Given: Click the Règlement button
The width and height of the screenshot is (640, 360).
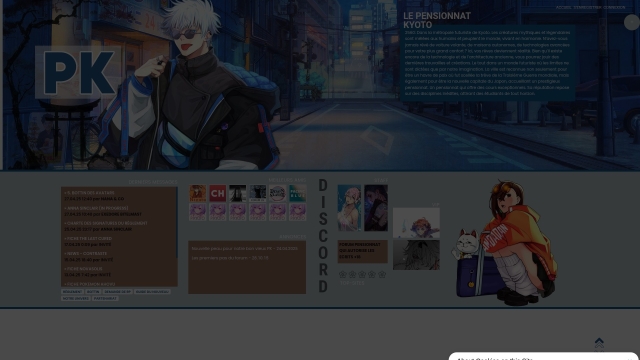Looking at the screenshot, I should (x=72, y=292).
